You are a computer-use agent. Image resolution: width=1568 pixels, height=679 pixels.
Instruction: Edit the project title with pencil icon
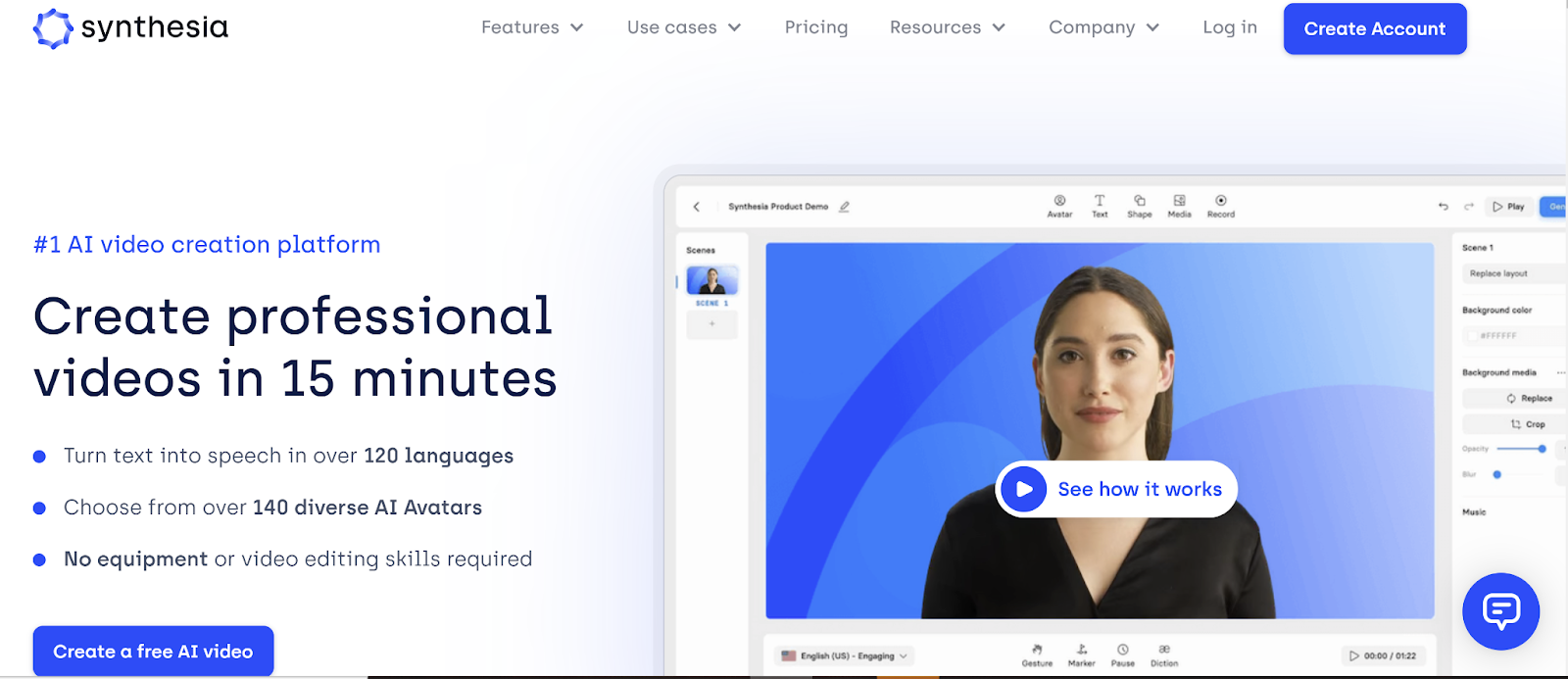pyautogui.click(x=845, y=207)
